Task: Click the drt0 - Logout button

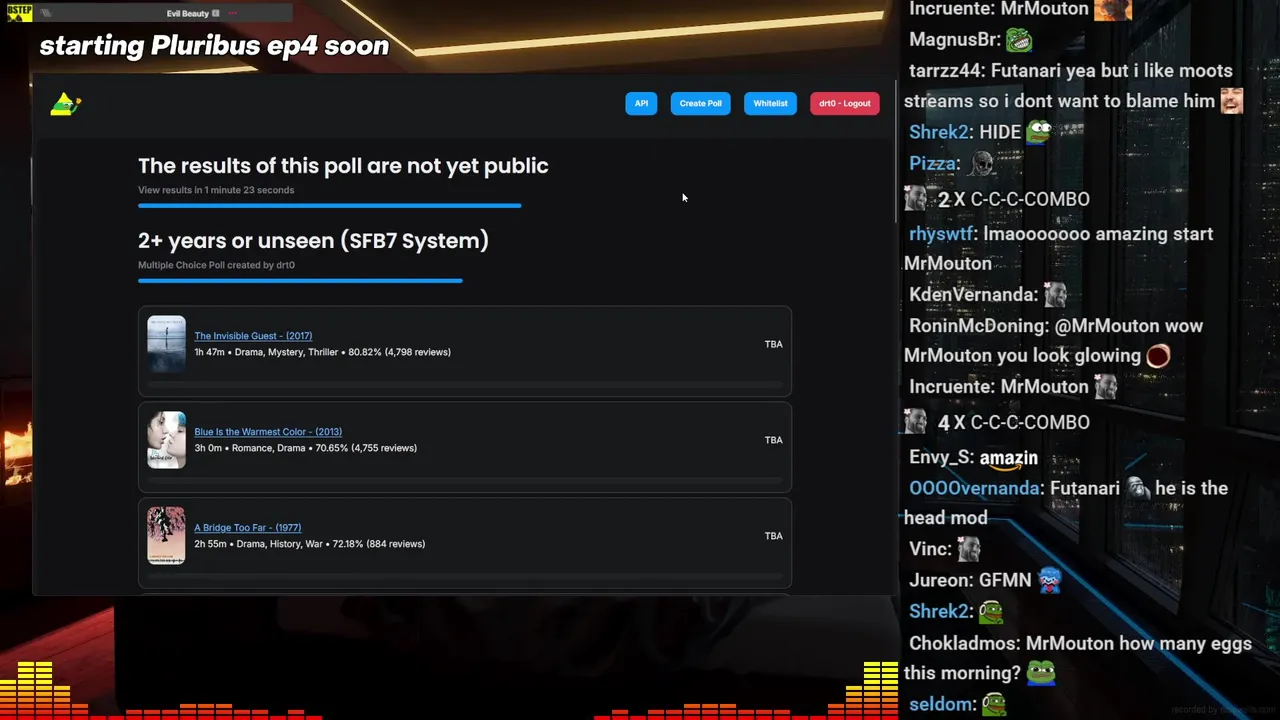Action: (x=845, y=103)
